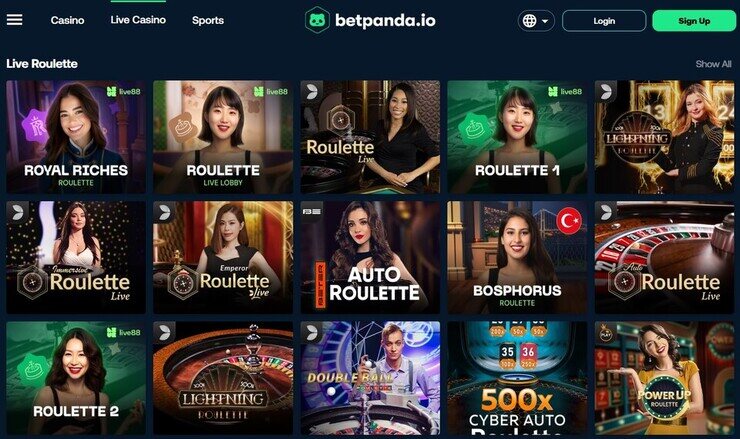Go to the Sports tab
This screenshot has height=439, width=740.
(x=208, y=20)
